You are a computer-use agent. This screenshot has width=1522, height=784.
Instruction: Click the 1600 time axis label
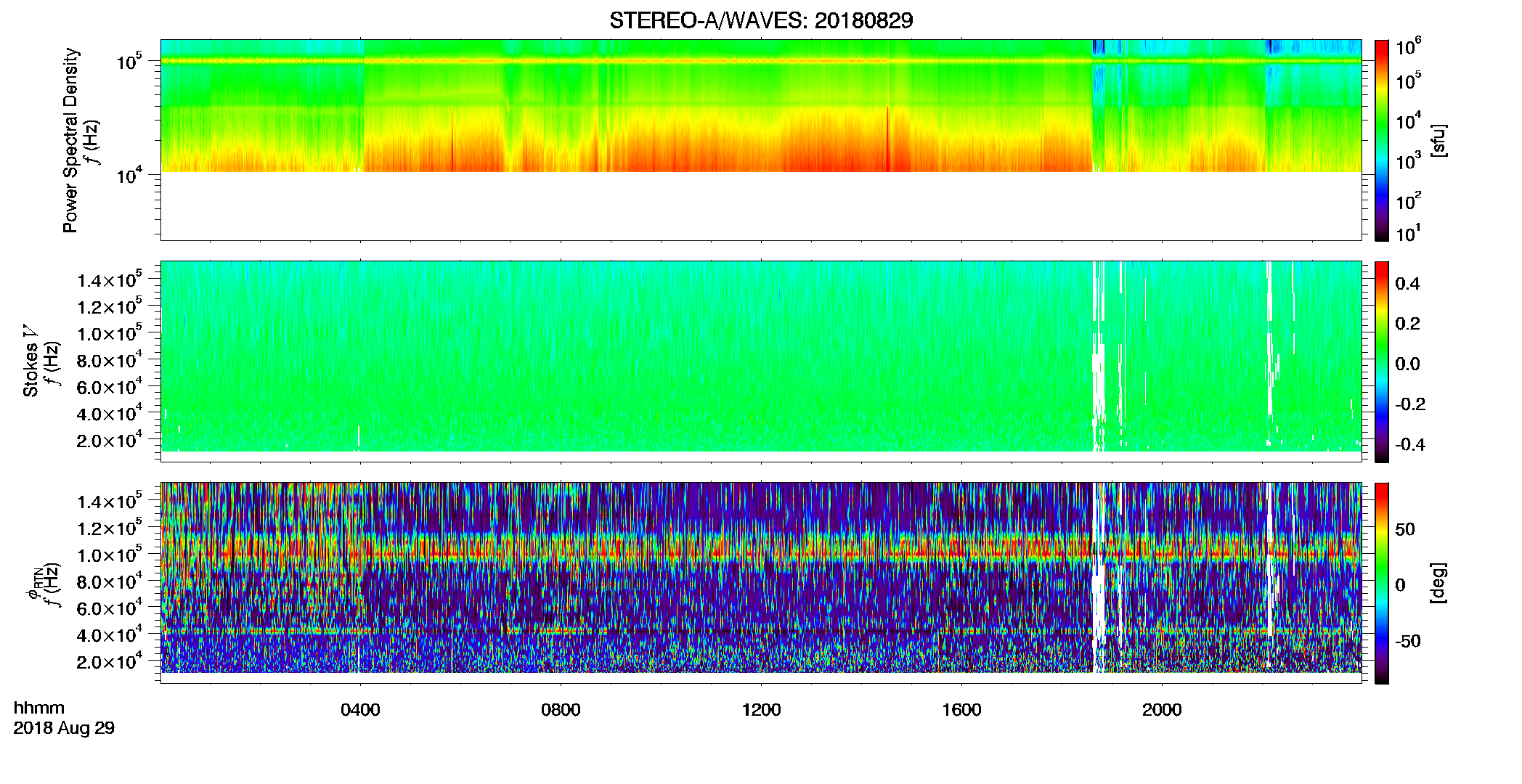(x=961, y=709)
